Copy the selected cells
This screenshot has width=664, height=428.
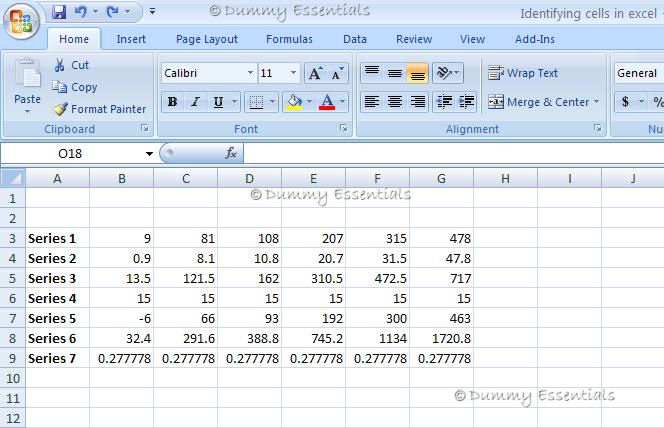[x=75, y=87]
